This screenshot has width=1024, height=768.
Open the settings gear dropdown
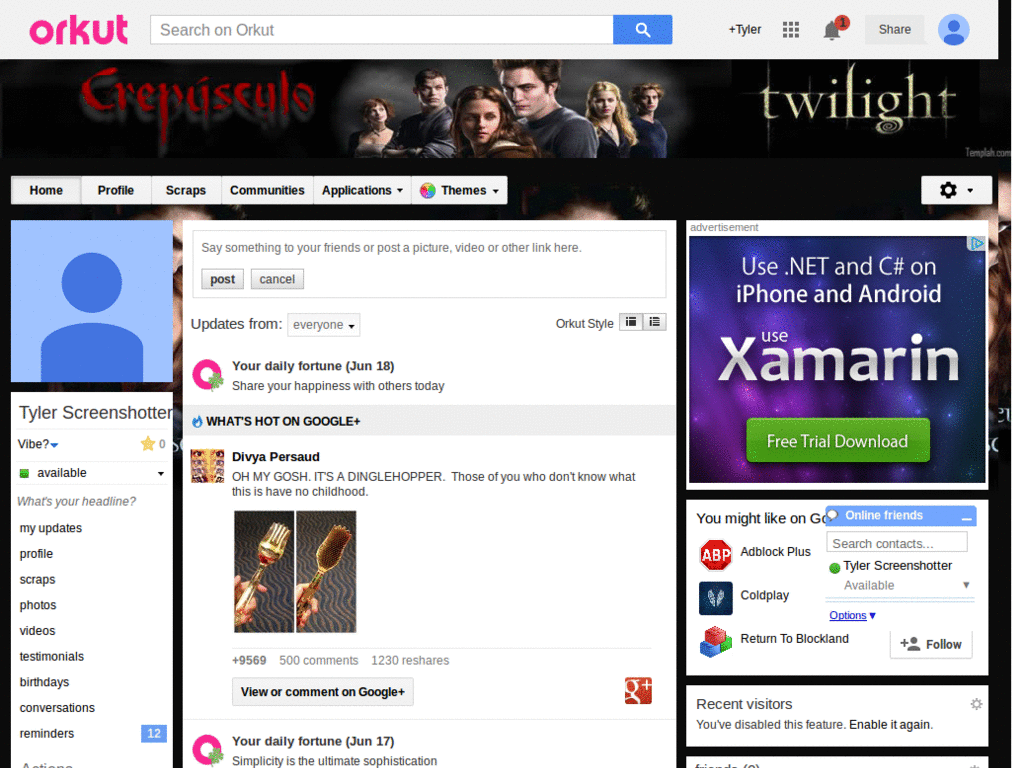point(956,190)
